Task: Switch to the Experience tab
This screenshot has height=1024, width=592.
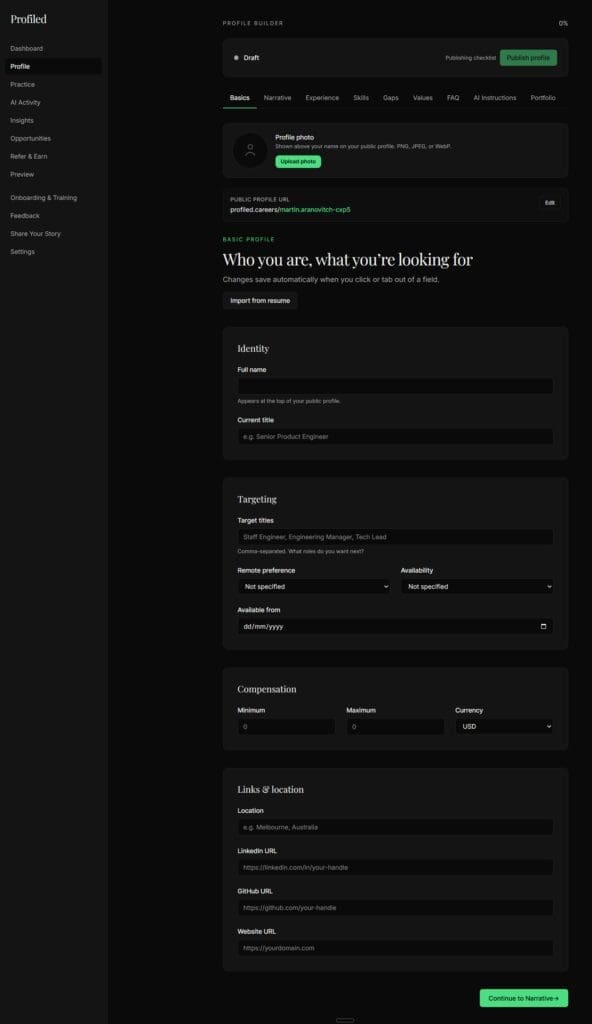Action: (322, 98)
